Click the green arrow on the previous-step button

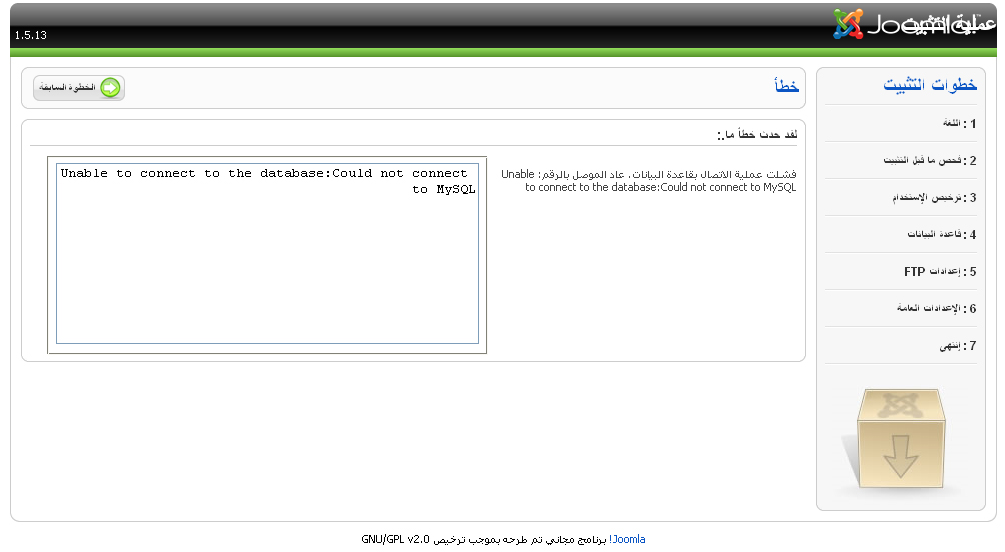110,88
